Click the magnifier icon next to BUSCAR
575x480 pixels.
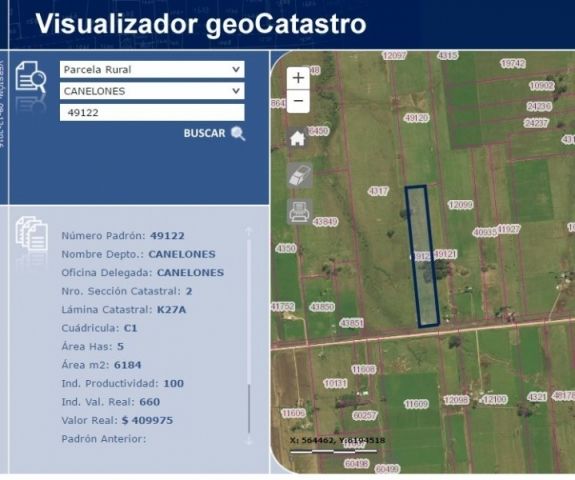pyautogui.click(x=238, y=133)
